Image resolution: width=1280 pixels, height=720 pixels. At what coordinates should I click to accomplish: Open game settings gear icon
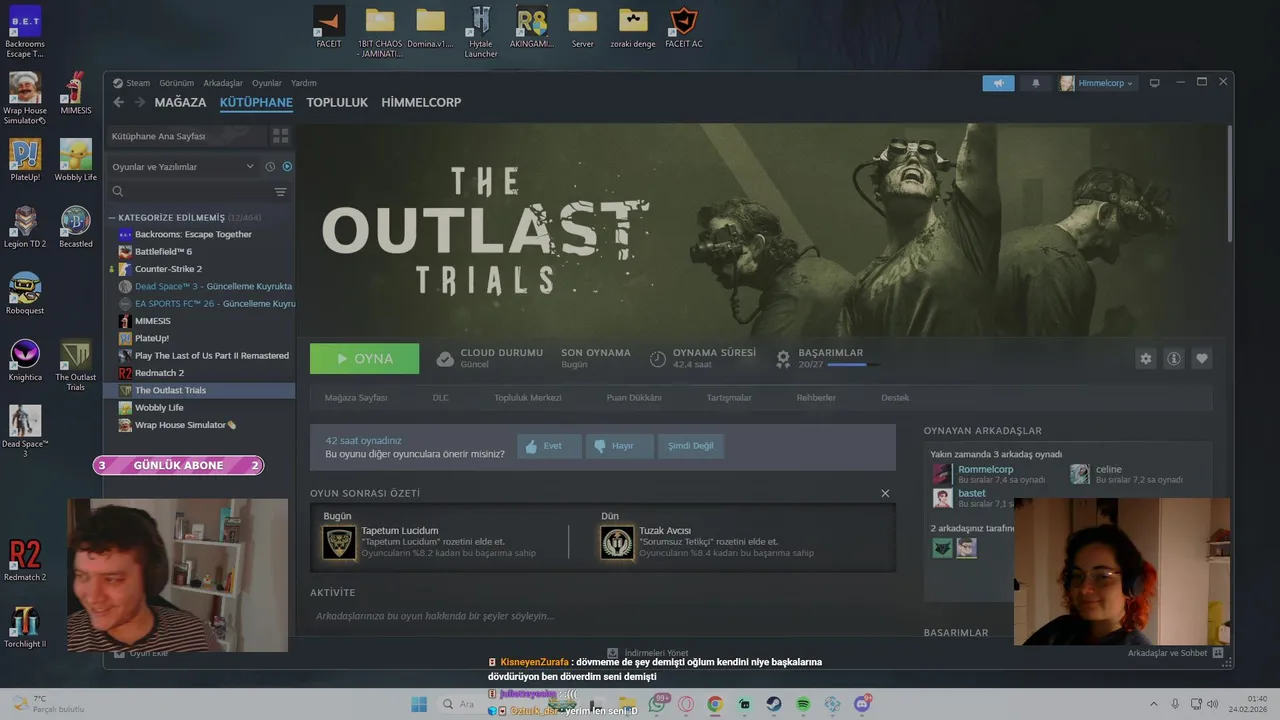(1146, 359)
